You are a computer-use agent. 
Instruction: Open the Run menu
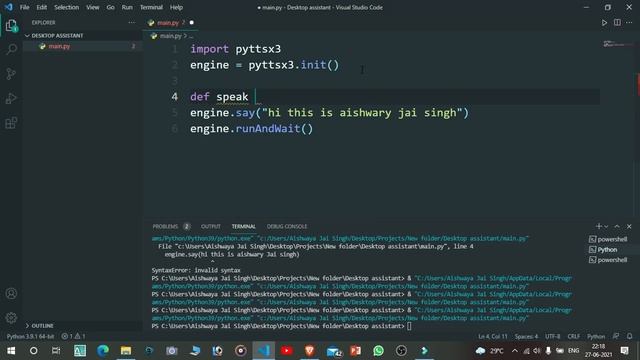coord(127,7)
